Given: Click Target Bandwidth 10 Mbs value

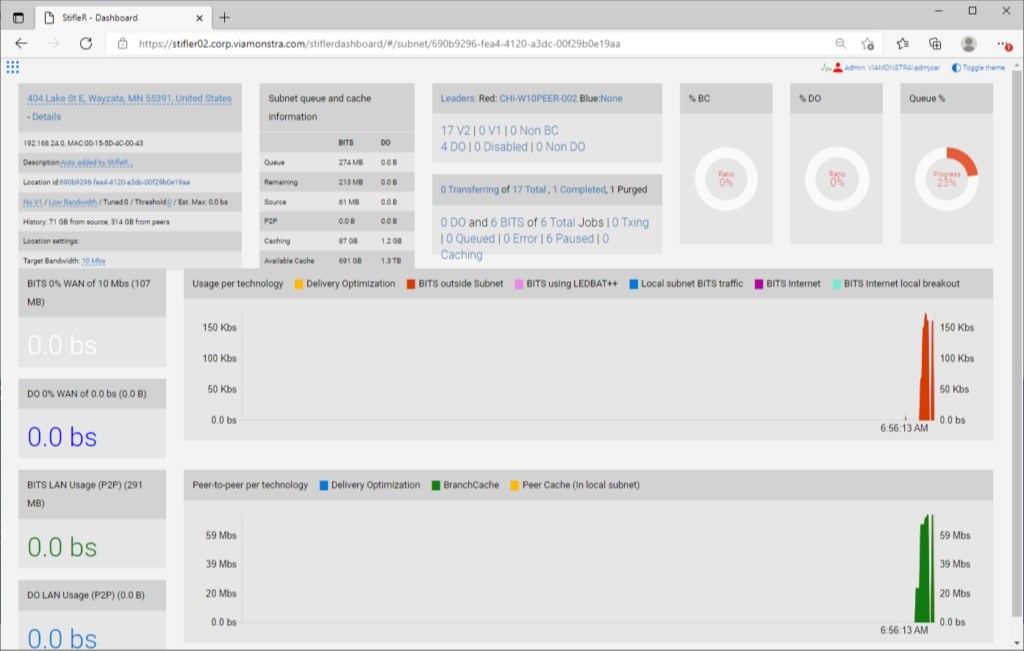Looking at the screenshot, I should (93, 261).
